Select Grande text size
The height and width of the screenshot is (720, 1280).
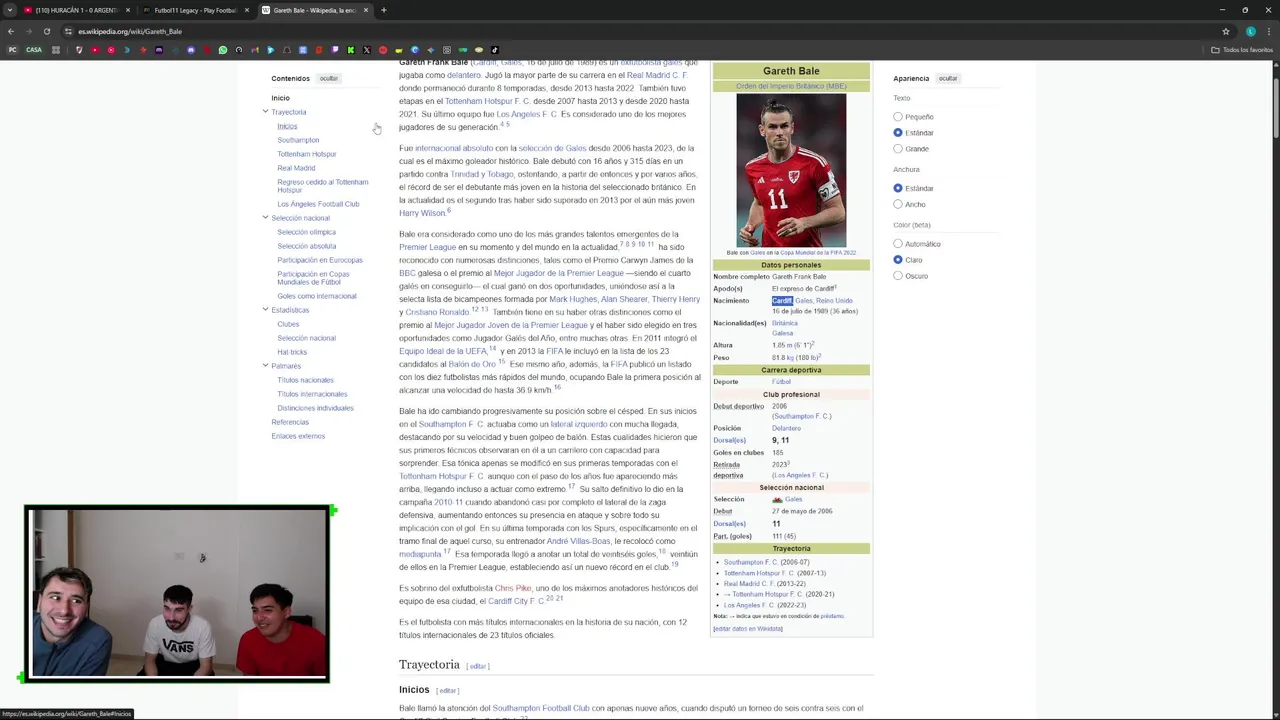(x=898, y=149)
